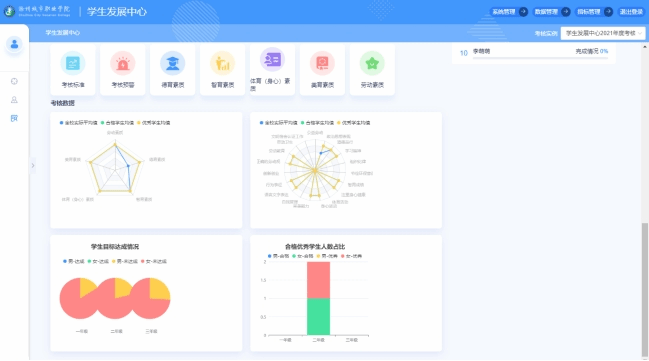Expand the collapsed sidebar with chevron

point(33,166)
